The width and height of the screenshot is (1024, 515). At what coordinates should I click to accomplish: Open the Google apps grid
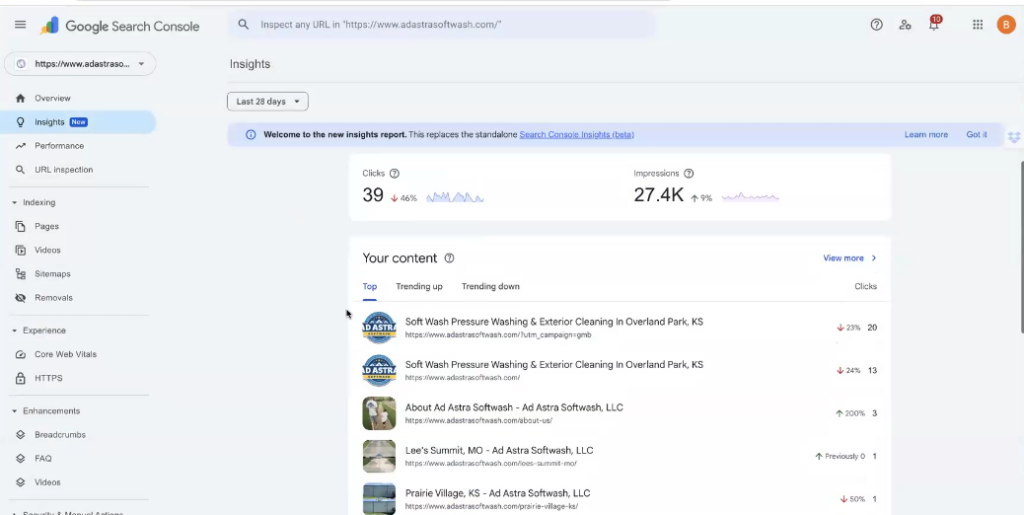click(x=978, y=25)
